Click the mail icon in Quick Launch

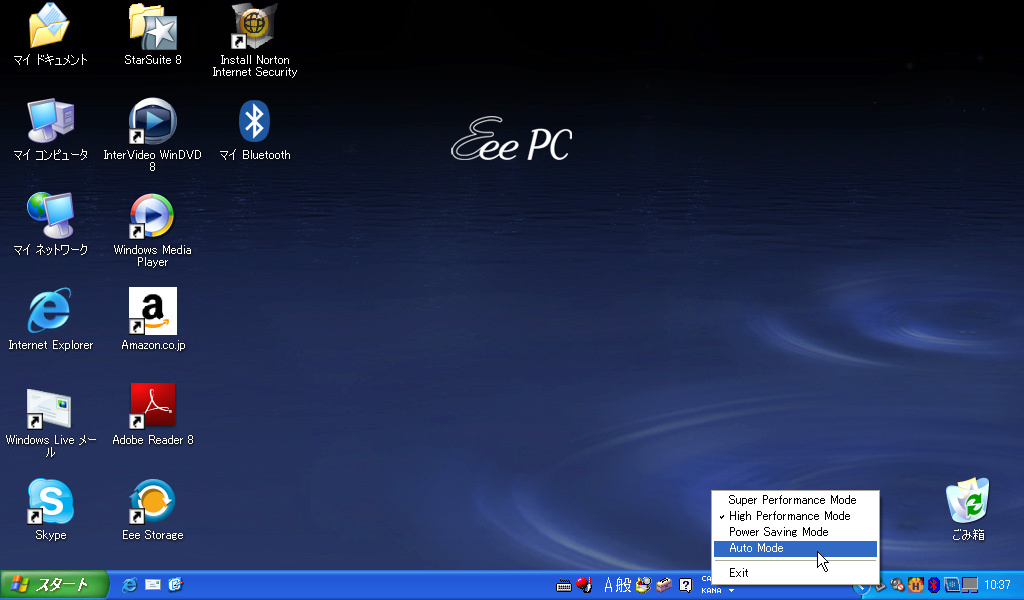tap(152, 585)
